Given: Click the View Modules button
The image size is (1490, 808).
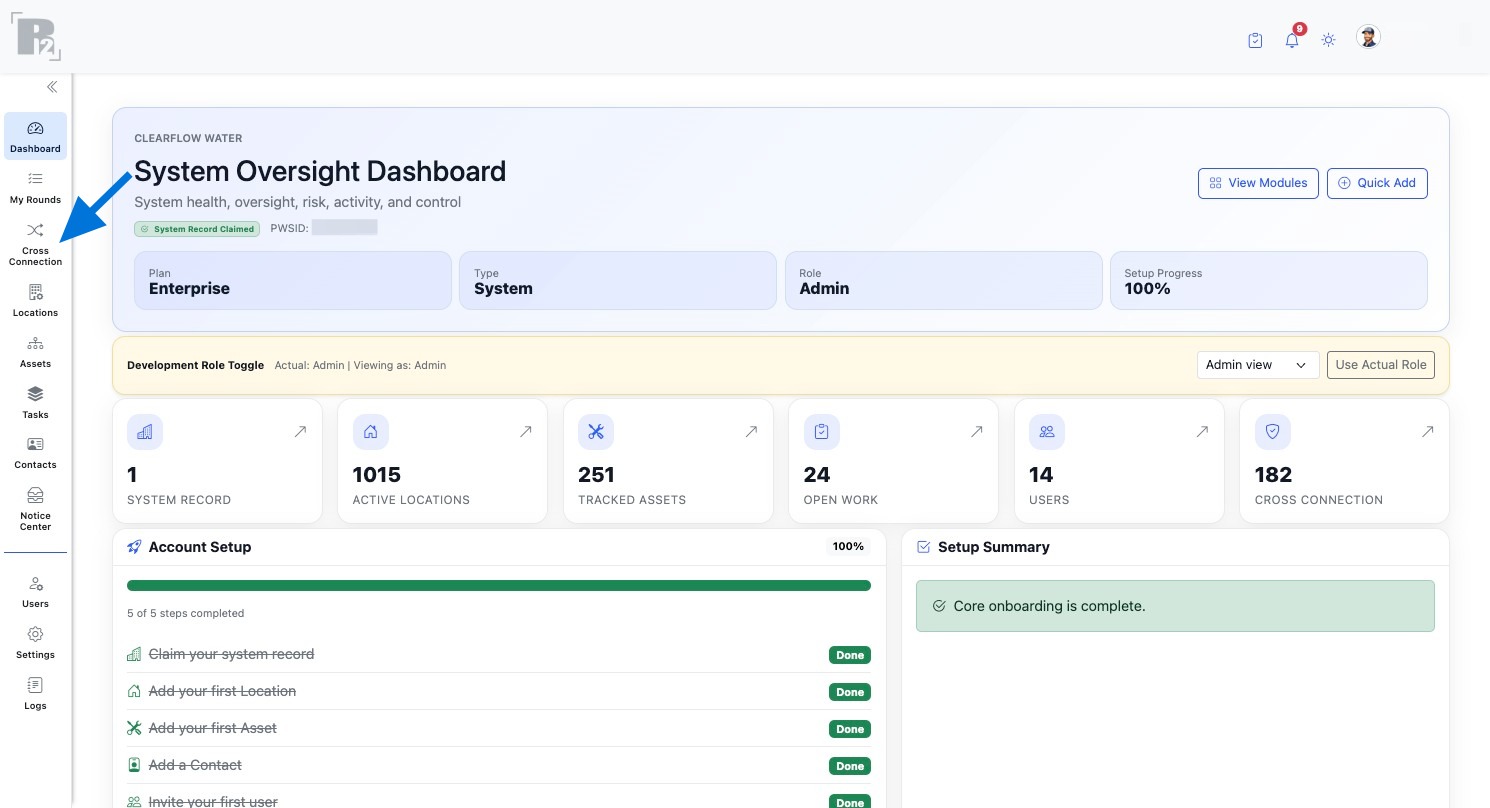Looking at the screenshot, I should (1258, 183).
